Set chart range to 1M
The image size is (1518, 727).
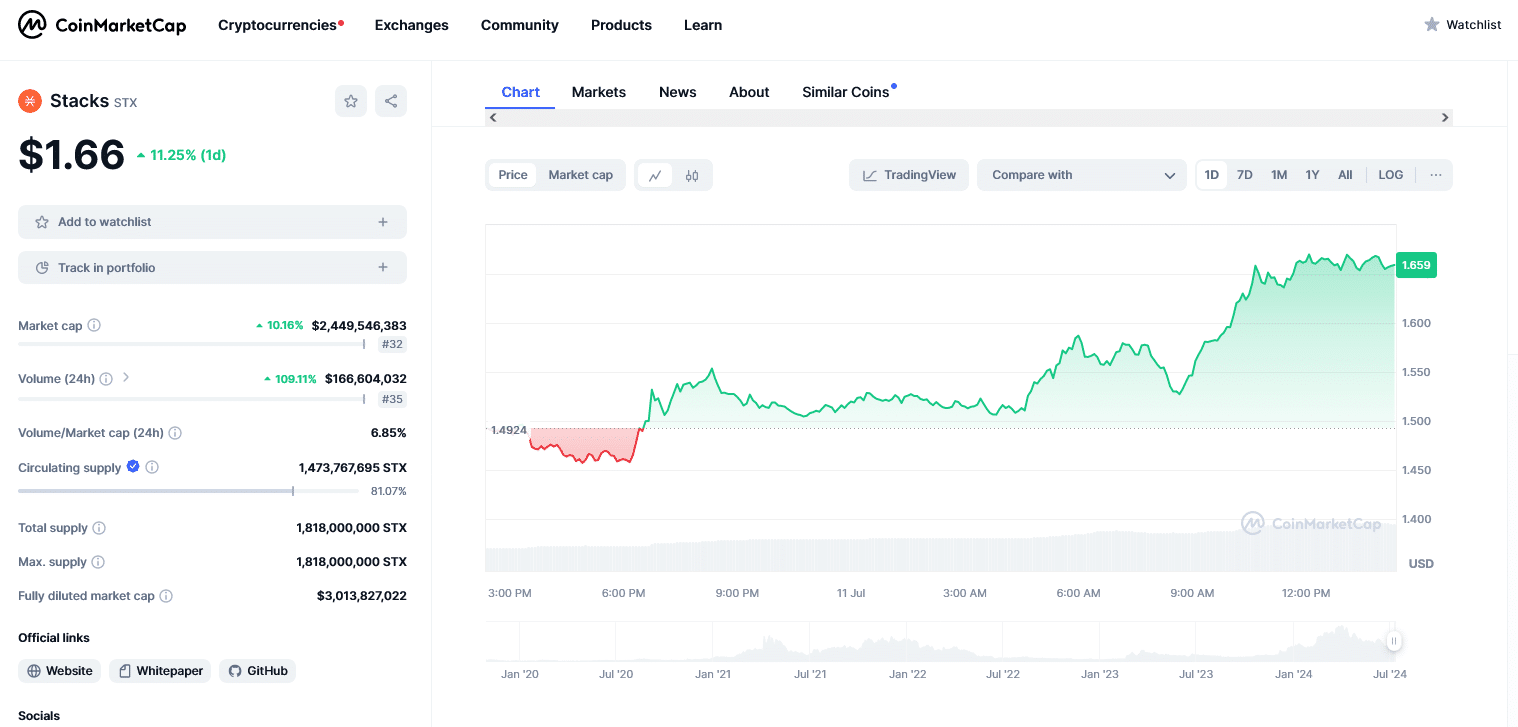1279,175
